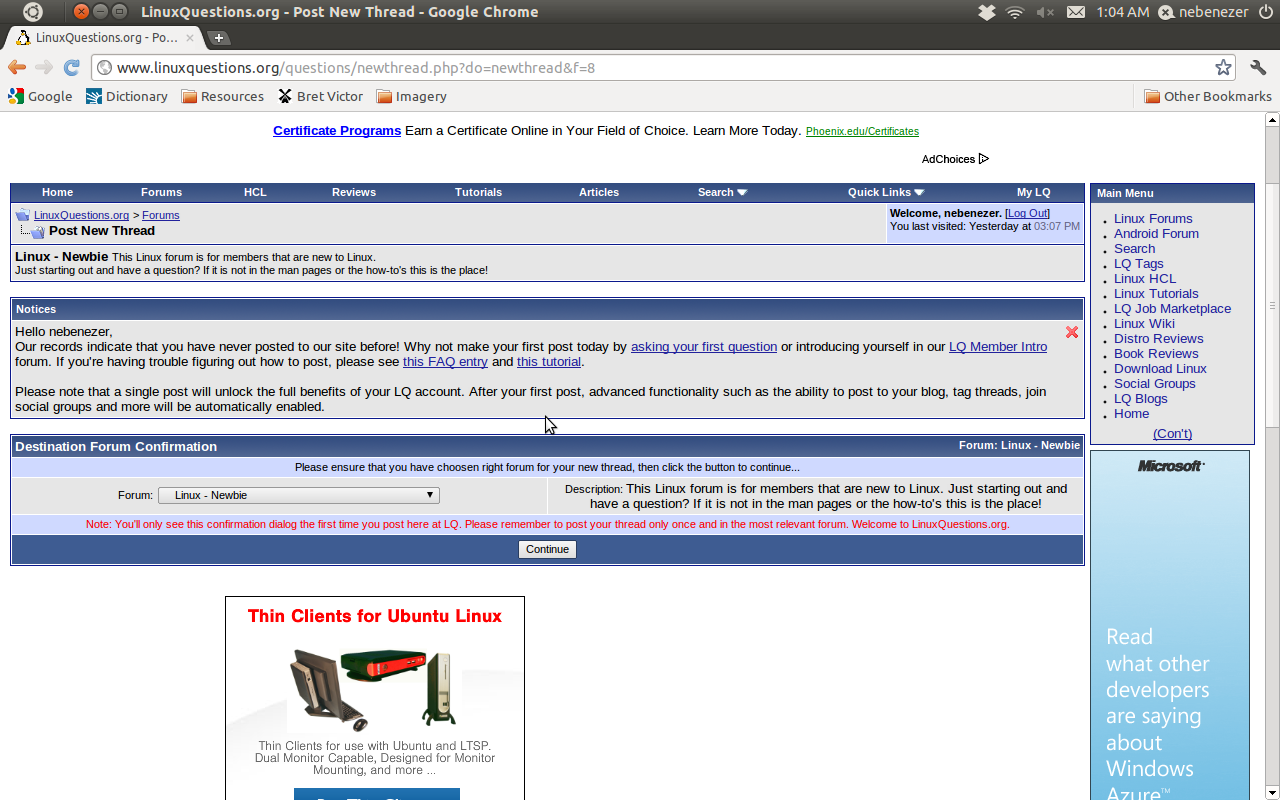
Task: Click the Continue button
Action: (x=547, y=549)
